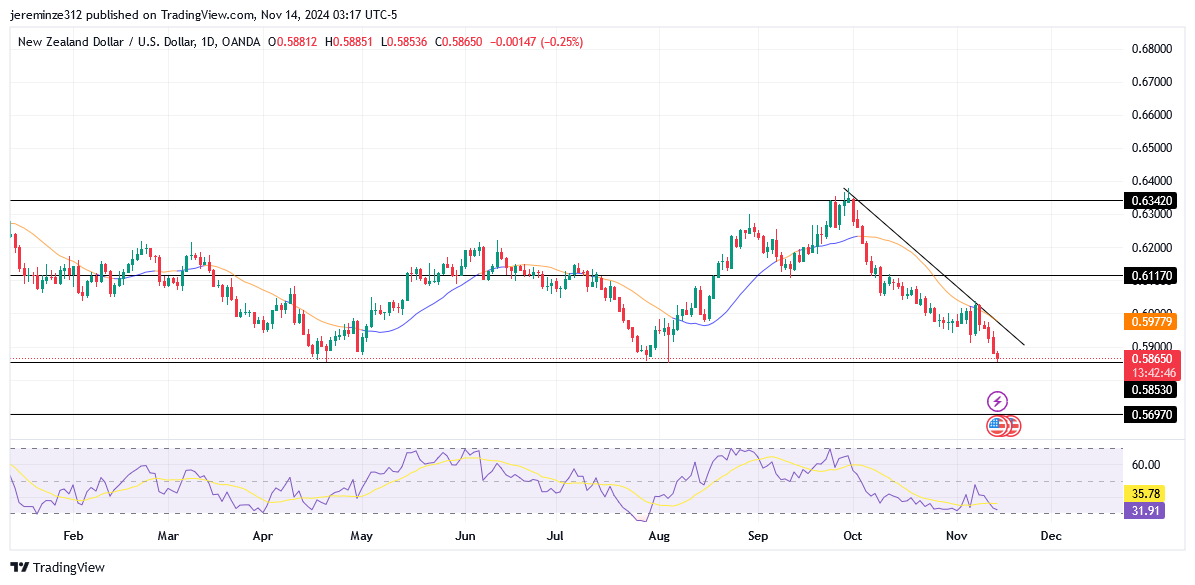Click the Nov label on the time axis

(956, 536)
